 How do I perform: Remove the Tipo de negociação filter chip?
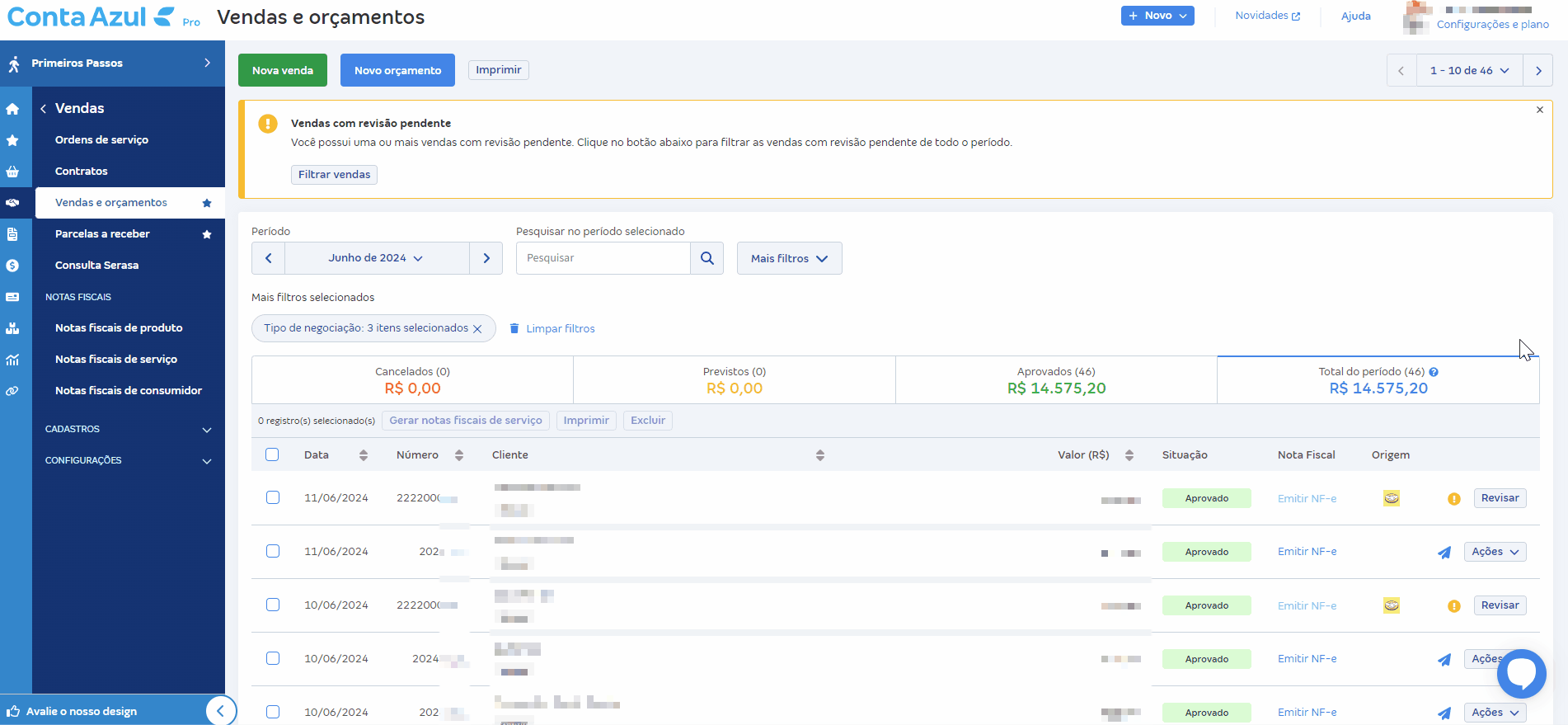point(477,328)
